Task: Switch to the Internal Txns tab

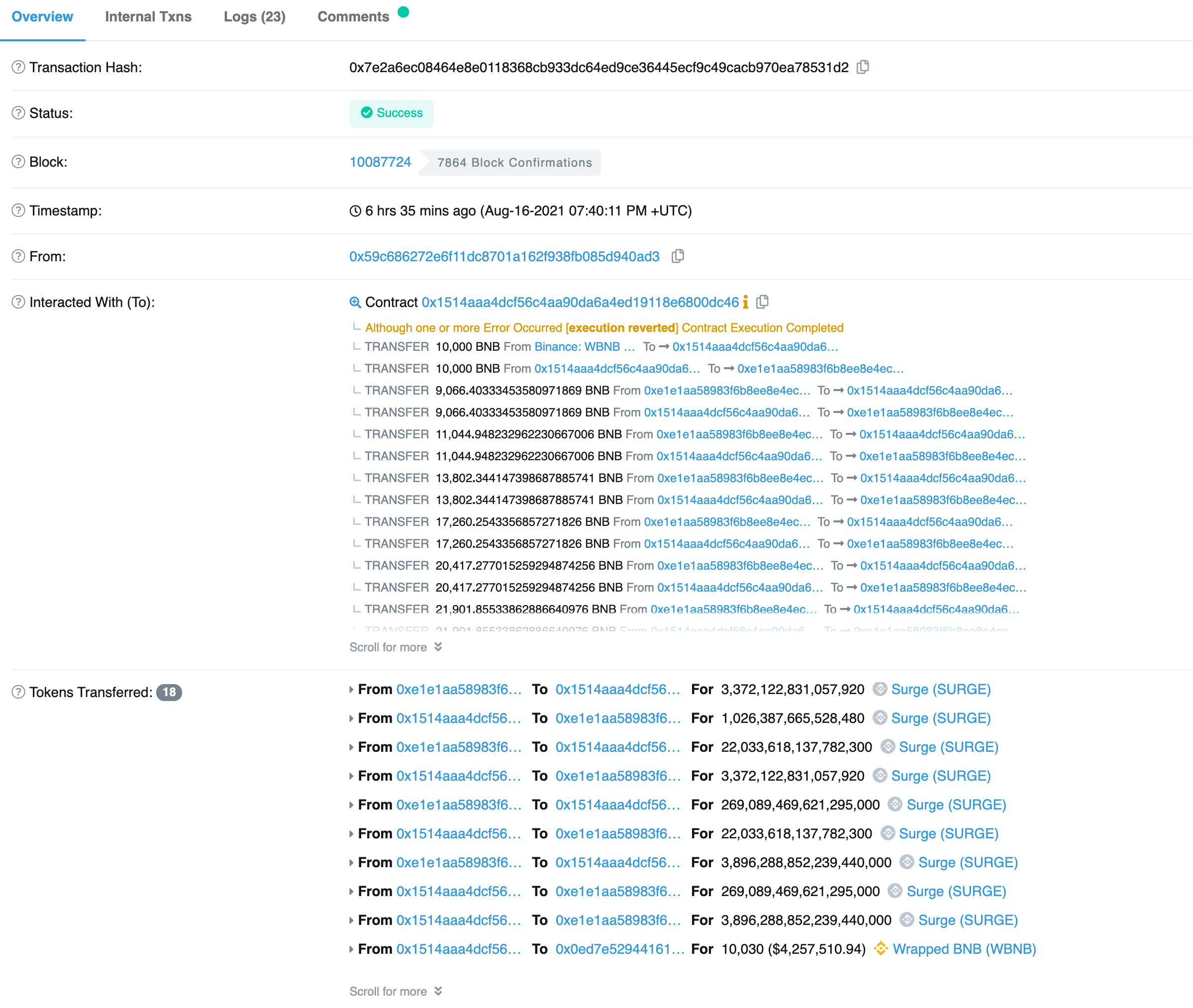Action: point(148,16)
